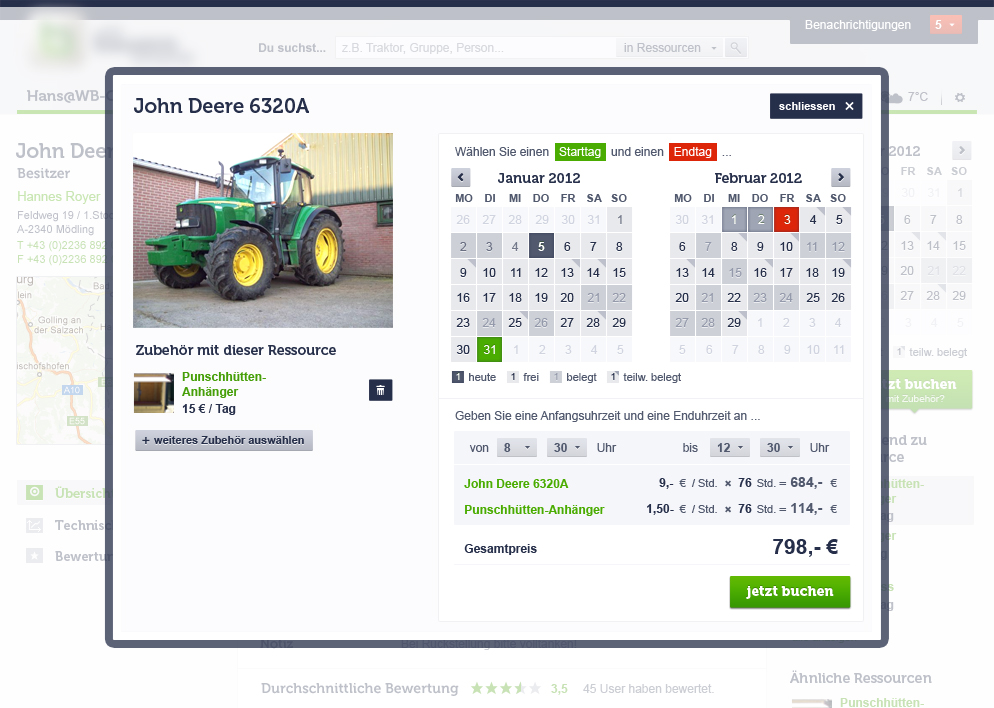Select today, January 5, in calendar
Viewport: 994px width, 708px height.
(x=541, y=246)
